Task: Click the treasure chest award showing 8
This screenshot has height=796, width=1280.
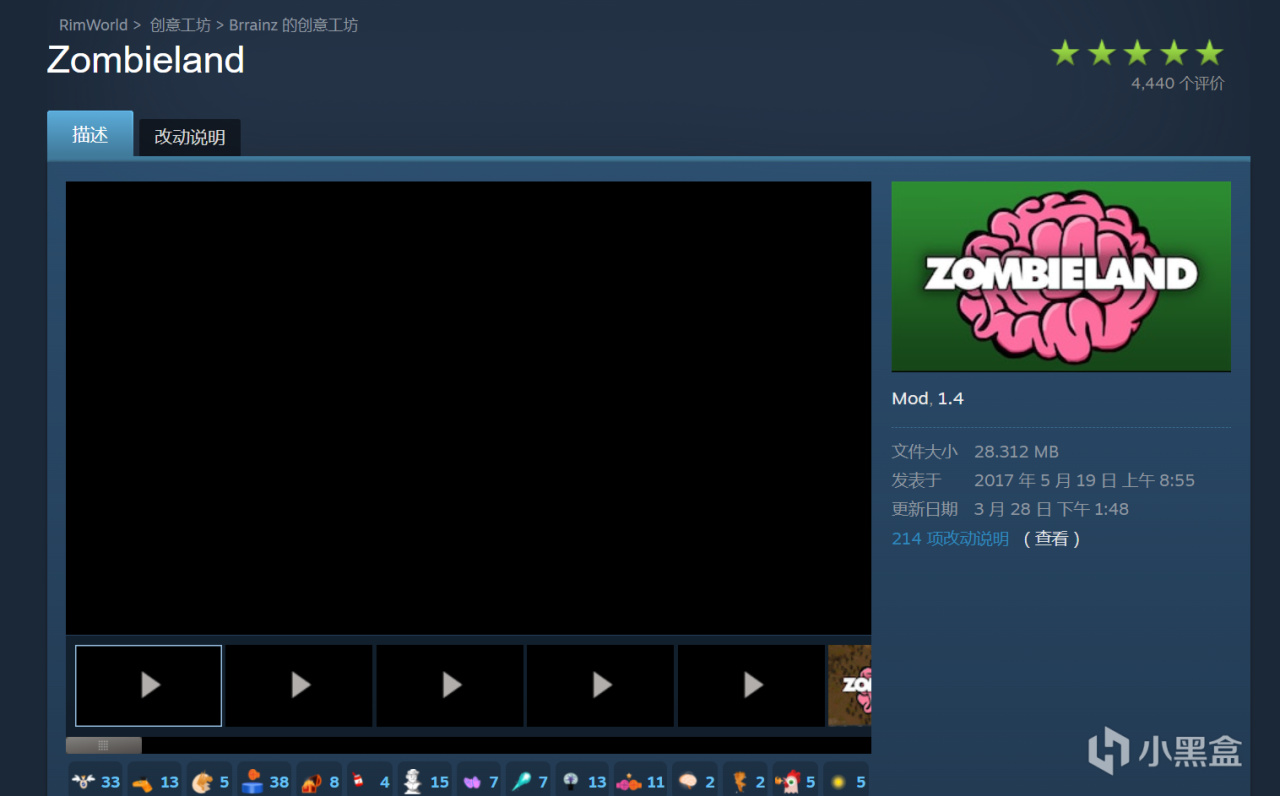Action: click(319, 781)
